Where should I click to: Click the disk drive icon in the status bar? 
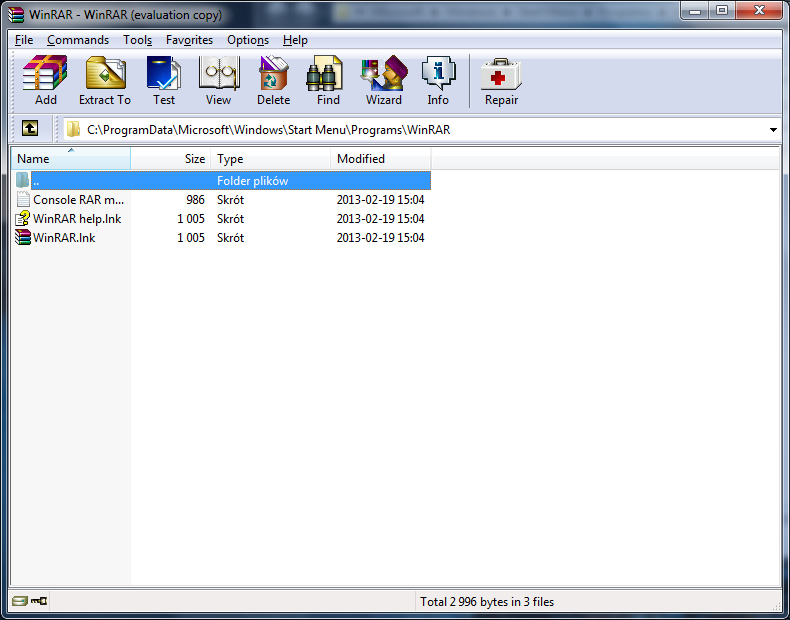[x=20, y=601]
